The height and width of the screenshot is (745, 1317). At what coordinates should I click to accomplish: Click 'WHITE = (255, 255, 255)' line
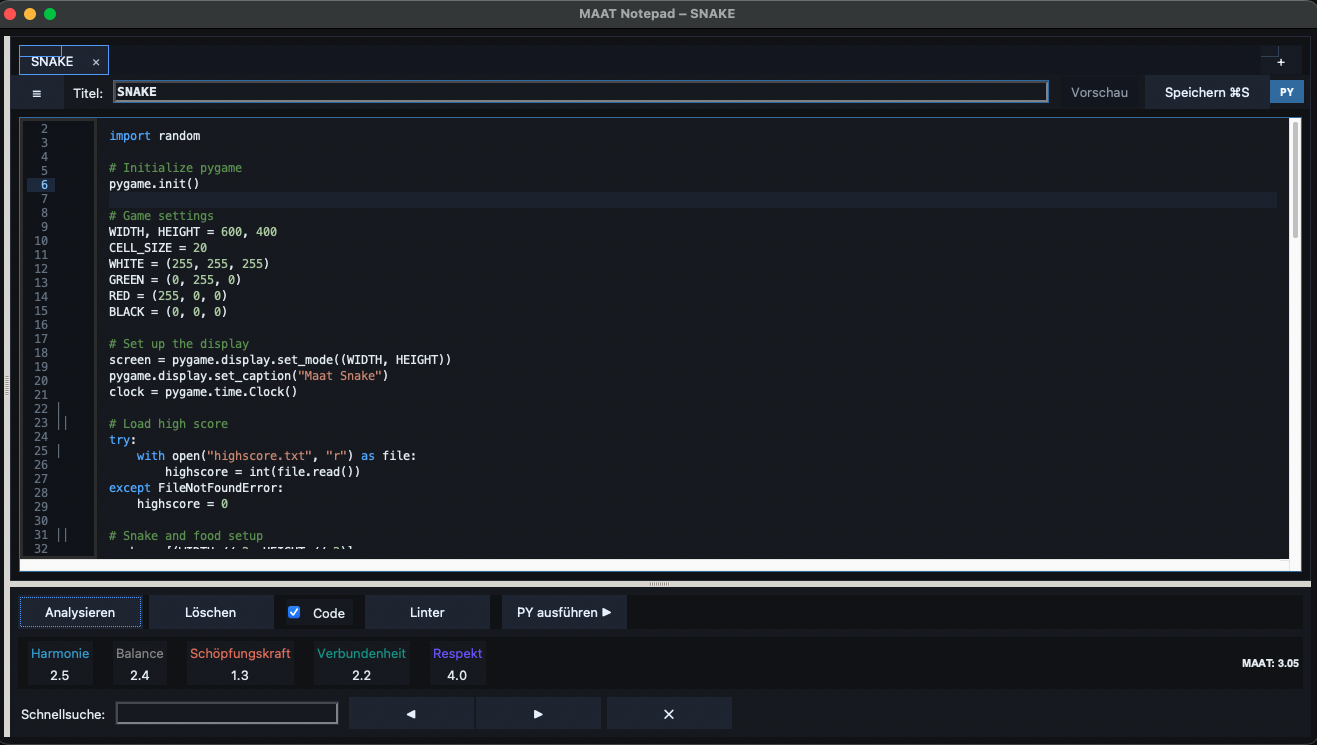pos(189,264)
